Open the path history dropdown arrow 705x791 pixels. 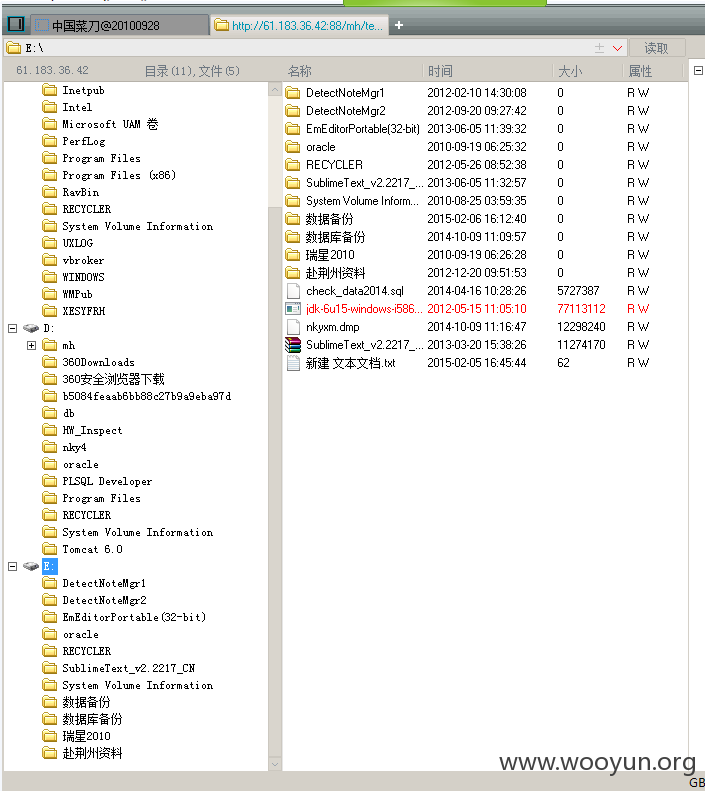(x=617, y=48)
